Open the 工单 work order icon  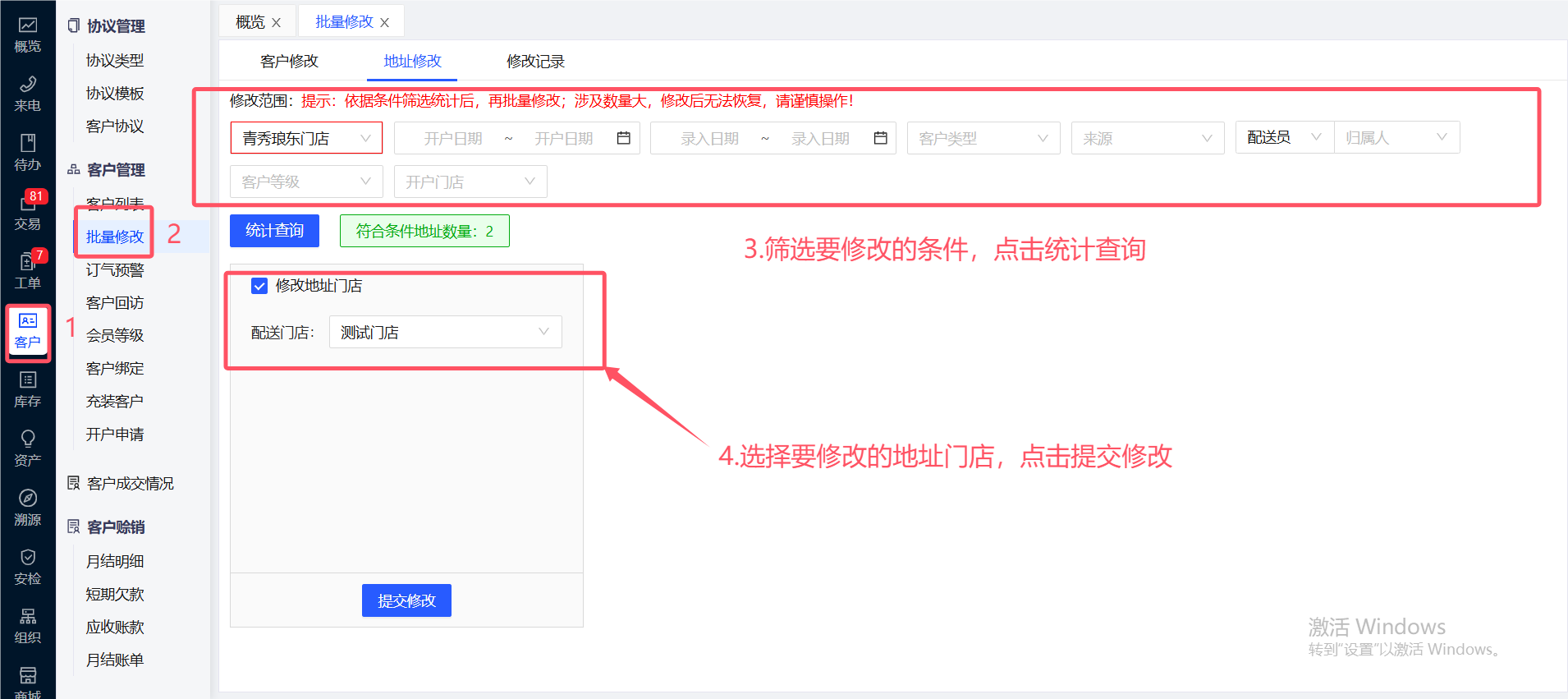(x=27, y=270)
